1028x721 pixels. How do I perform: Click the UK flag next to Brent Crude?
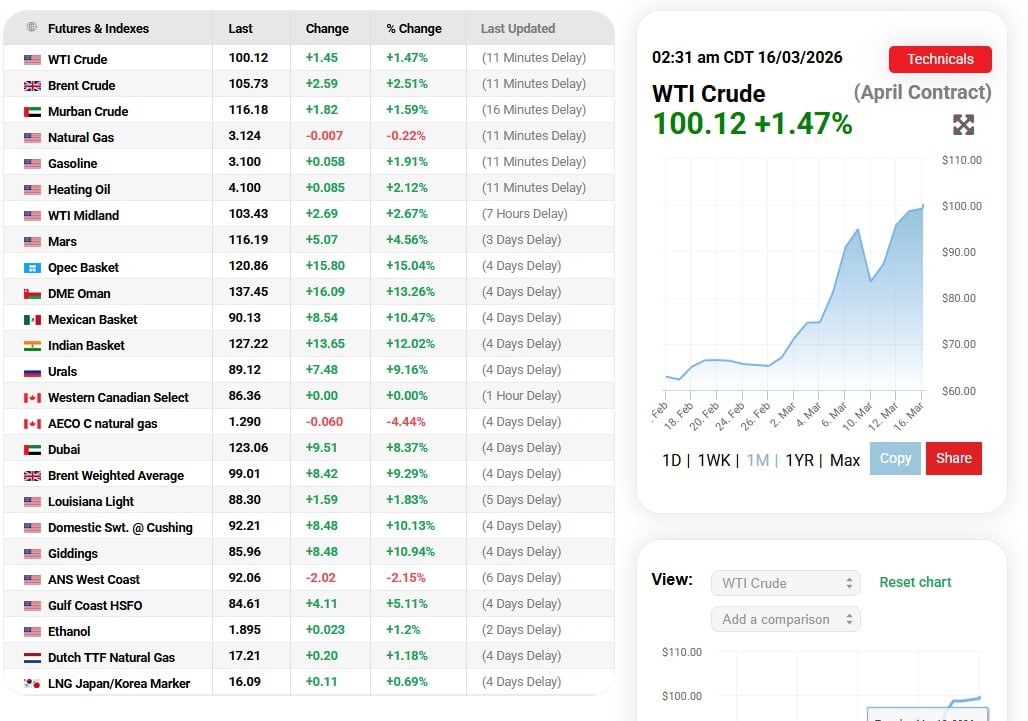[32, 86]
